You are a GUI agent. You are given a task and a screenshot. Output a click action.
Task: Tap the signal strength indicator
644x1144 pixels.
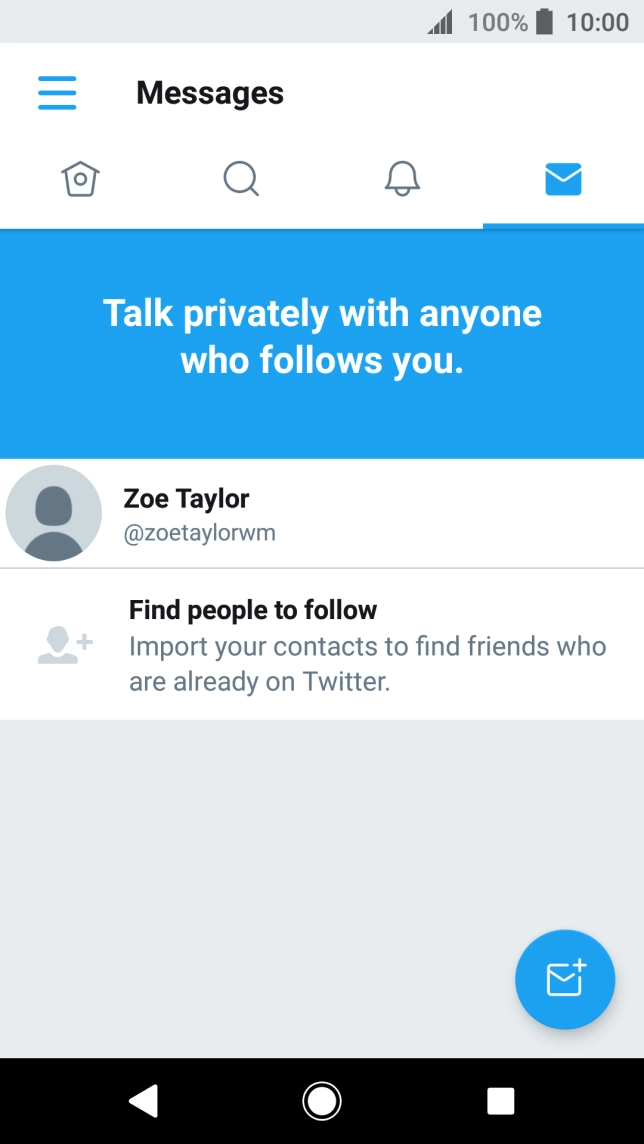click(x=440, y=22)
